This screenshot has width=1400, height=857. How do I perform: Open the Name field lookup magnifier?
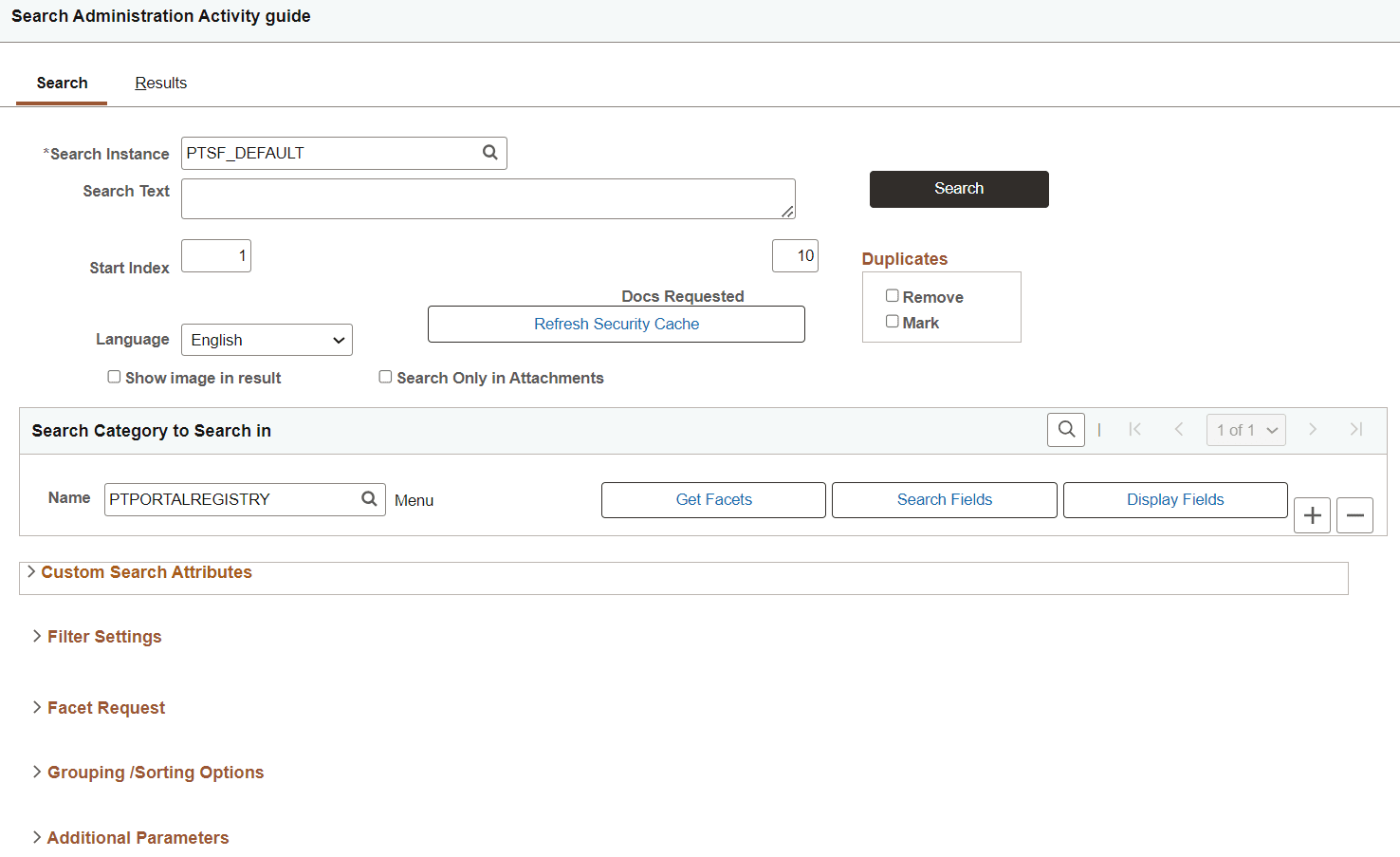click(369, 498)
